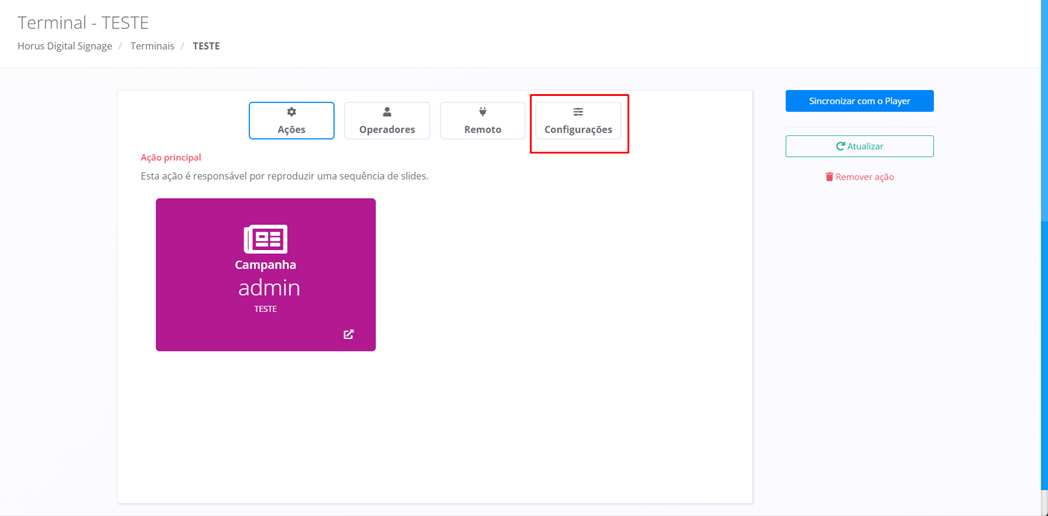Click the Remover ação link text
The height and width of the screenshot is (516, 1048).
coord(865,177)
